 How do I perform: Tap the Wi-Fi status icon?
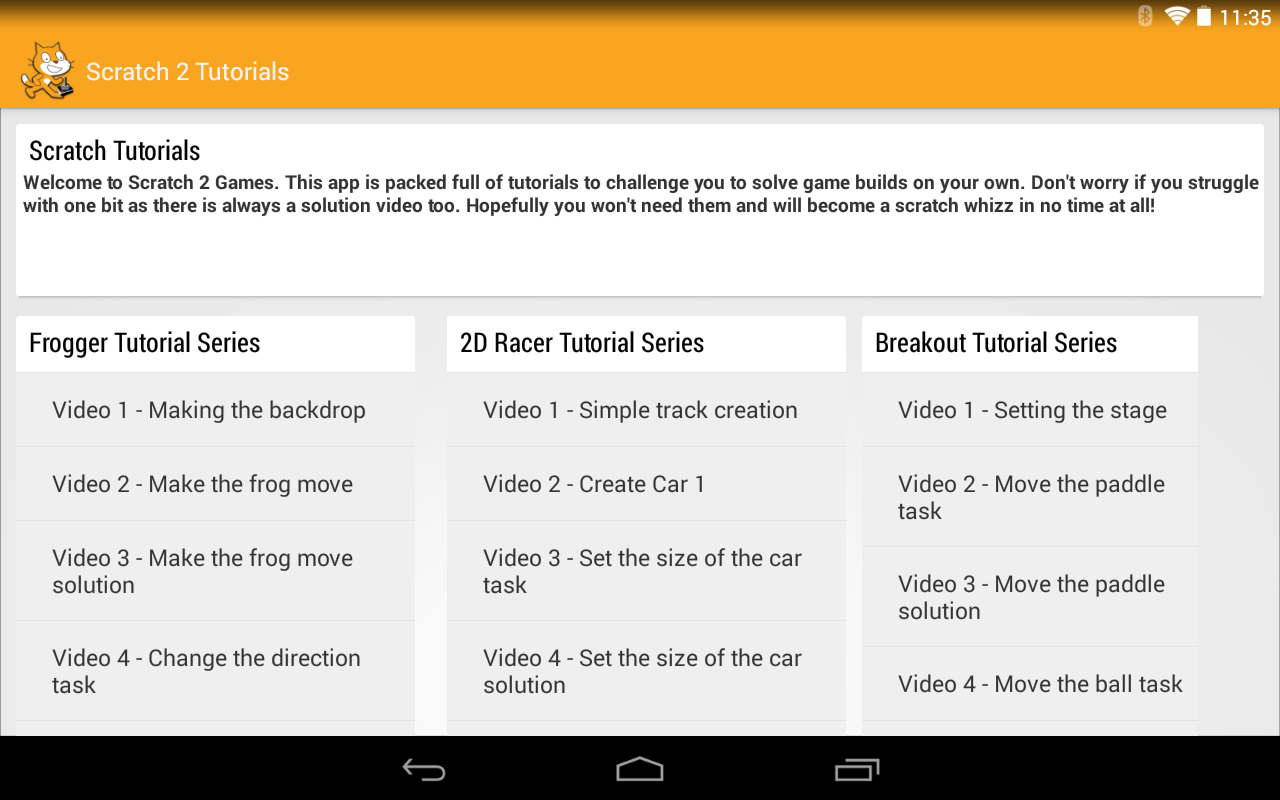click(1177, 16)
